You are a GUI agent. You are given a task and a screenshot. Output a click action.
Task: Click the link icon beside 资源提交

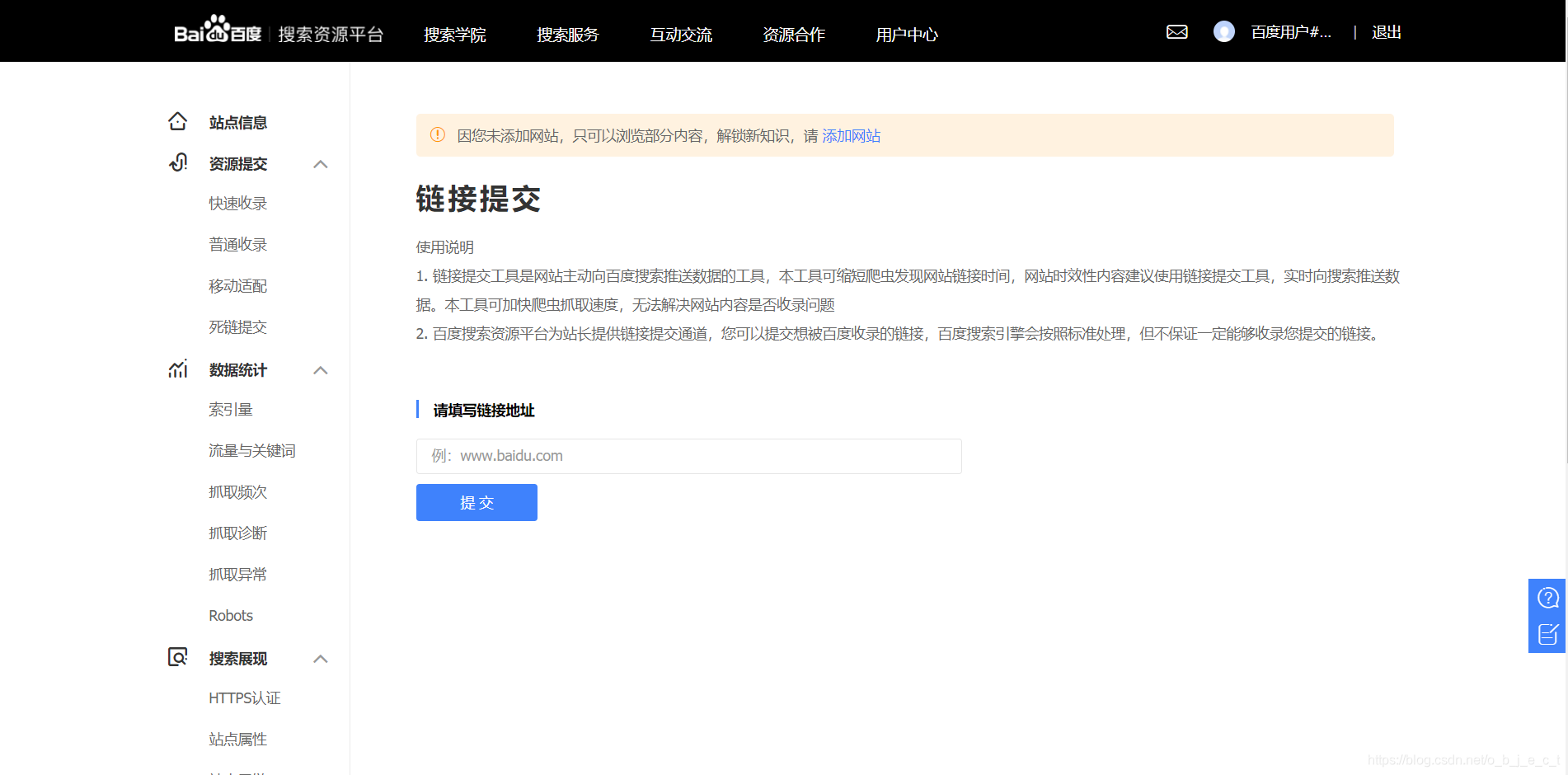(178, 162)
